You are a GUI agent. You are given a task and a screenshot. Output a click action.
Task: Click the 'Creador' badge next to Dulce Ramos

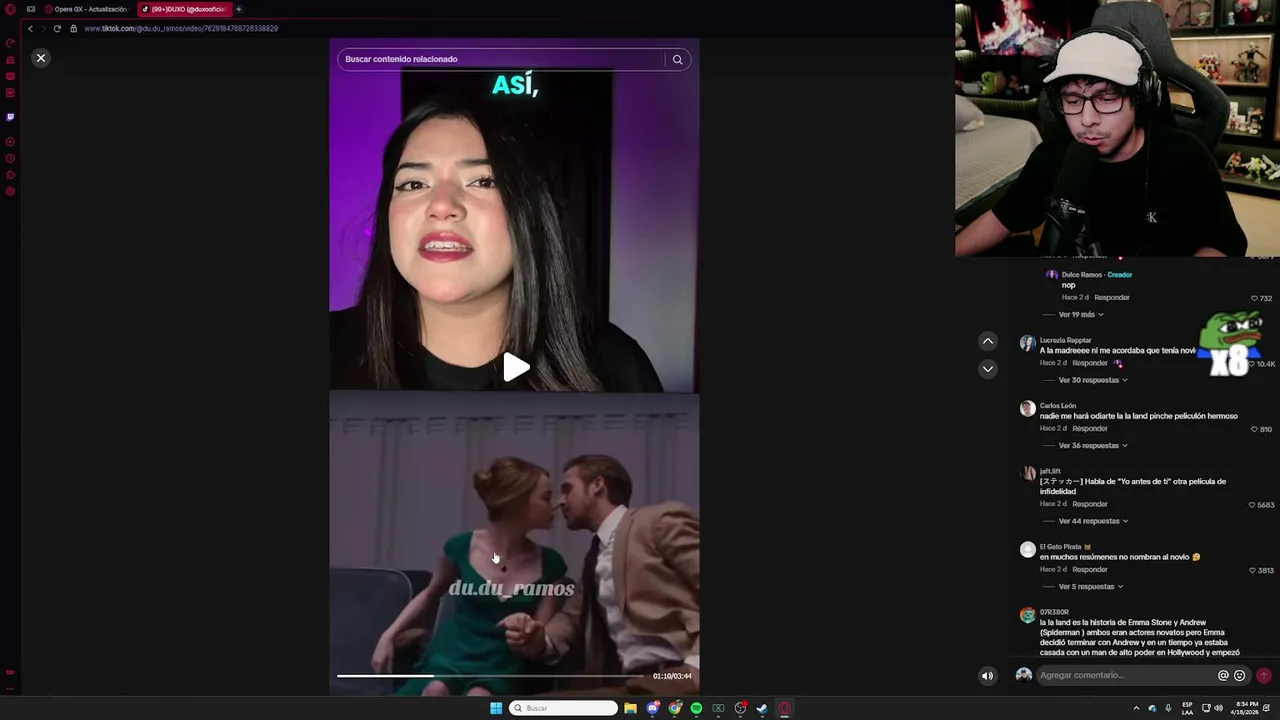coord(1120,275)
